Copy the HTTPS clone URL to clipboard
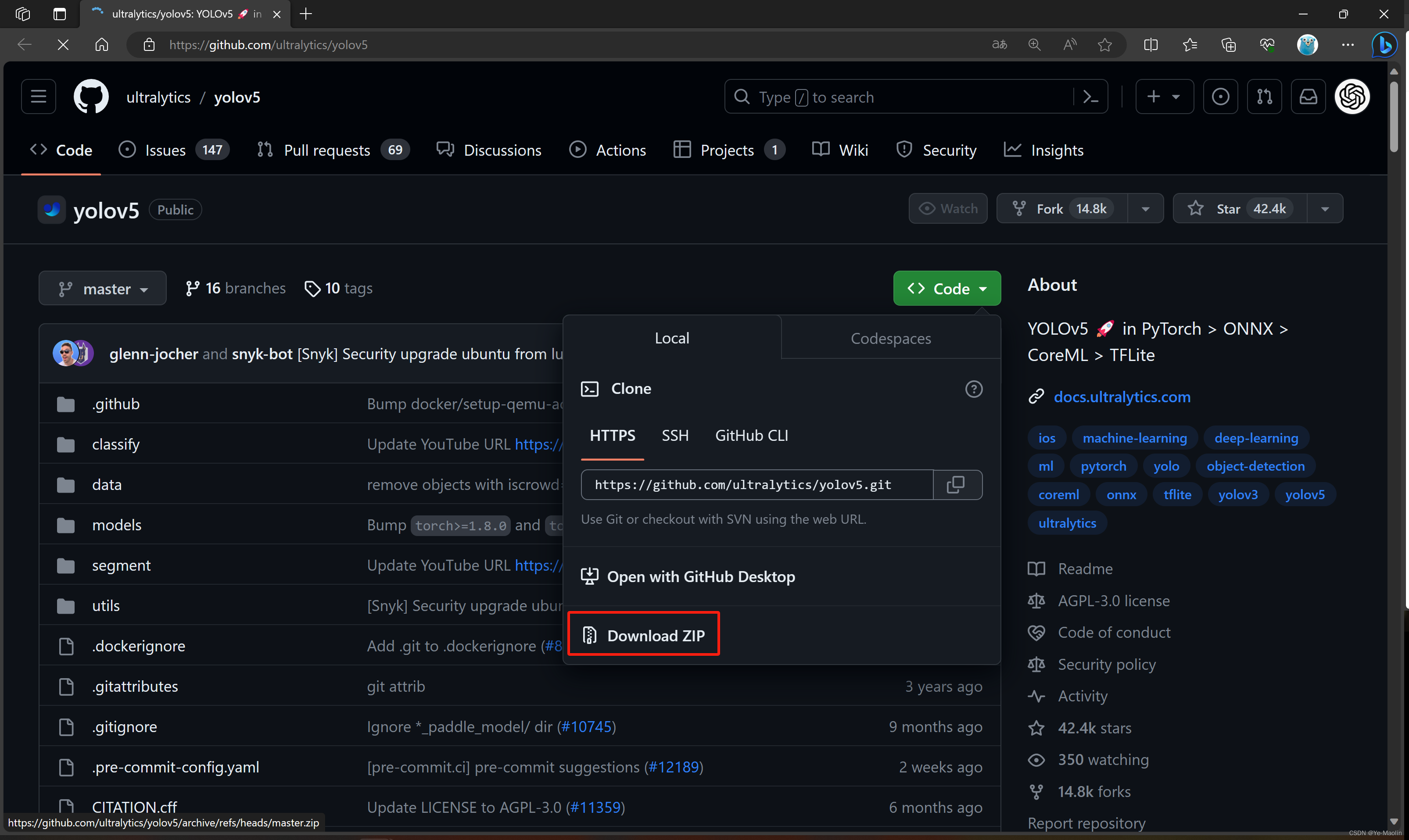Screen dimensions: 1409x840 [957, 485]
